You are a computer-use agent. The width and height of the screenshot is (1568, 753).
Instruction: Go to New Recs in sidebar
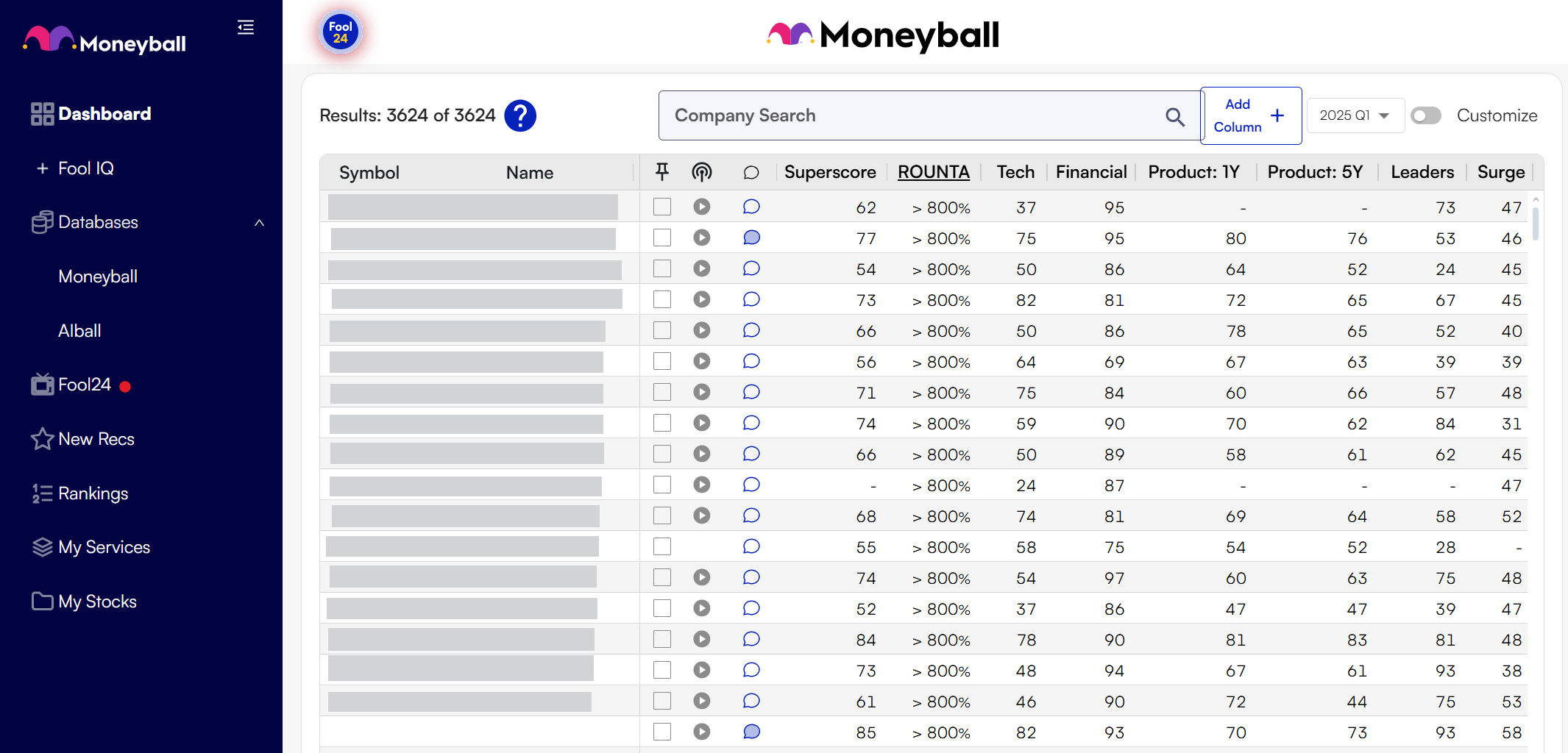[96, 439]
